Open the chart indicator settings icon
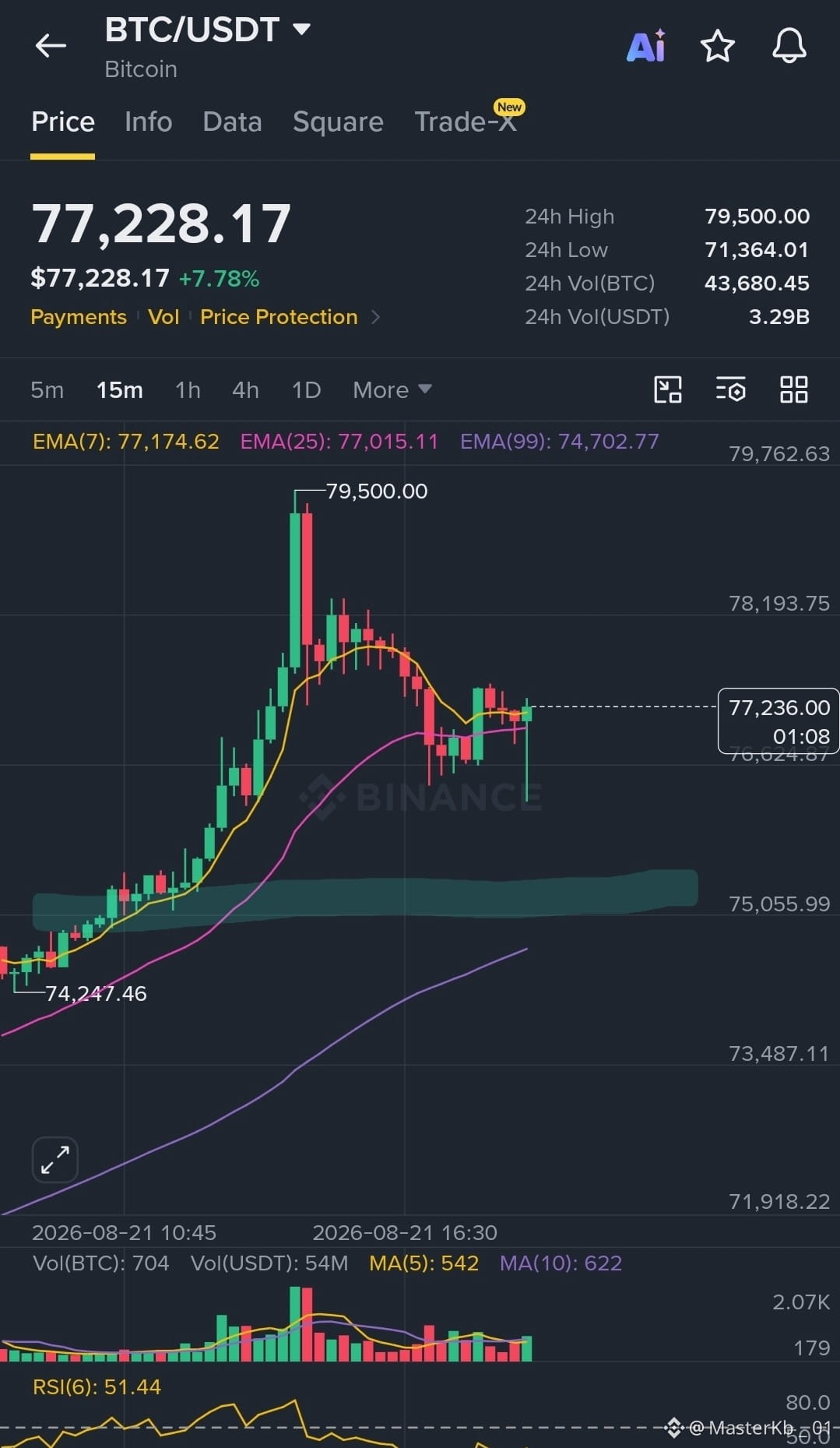 click(x=730, y=389)
